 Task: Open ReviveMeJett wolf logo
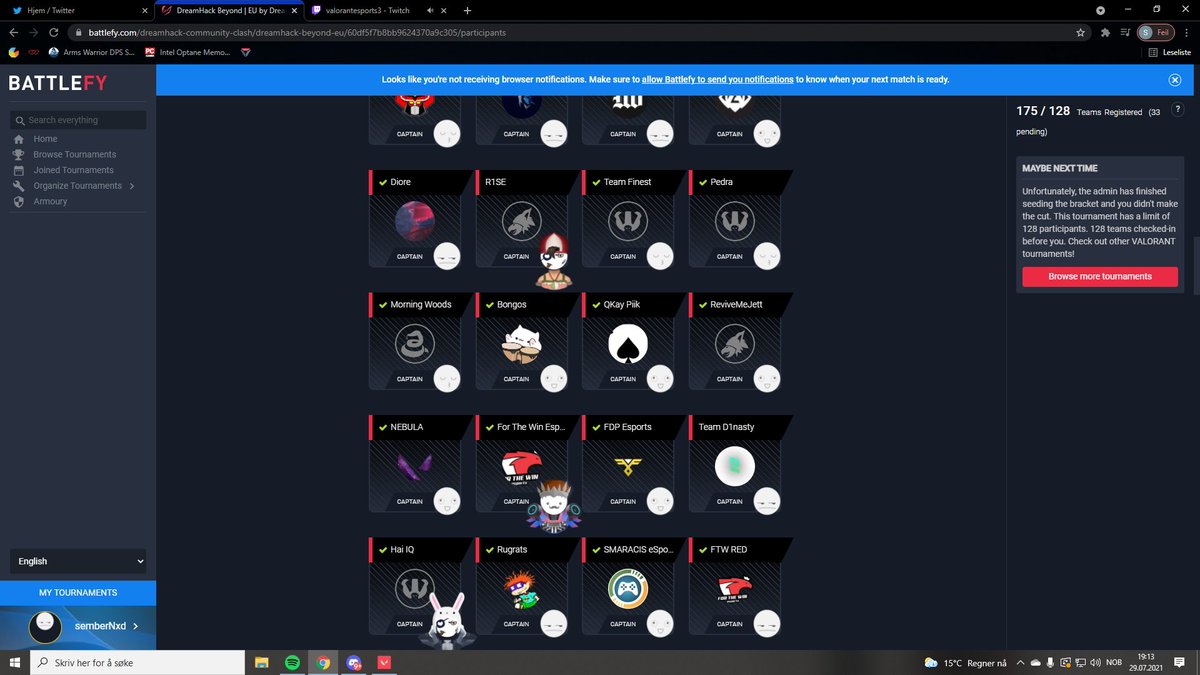[735, 344]
